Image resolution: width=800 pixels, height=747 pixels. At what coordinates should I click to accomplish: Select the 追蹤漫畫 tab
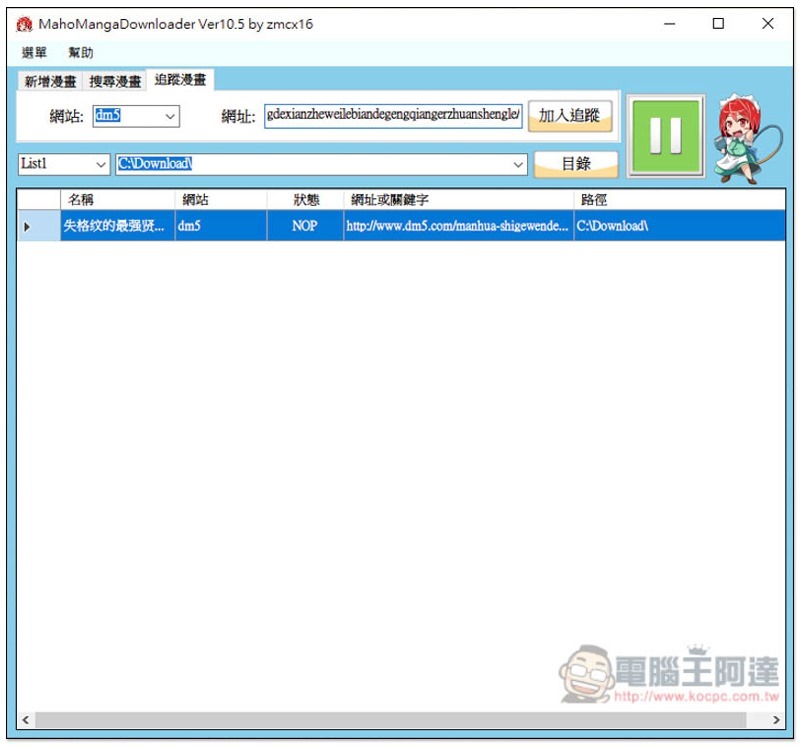point(180,80)
